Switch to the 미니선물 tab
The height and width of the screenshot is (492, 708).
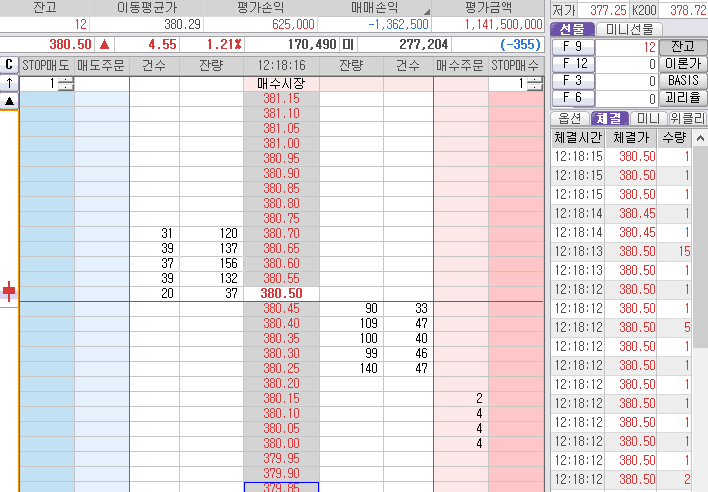pyautogui.click(x=629, y=29)
